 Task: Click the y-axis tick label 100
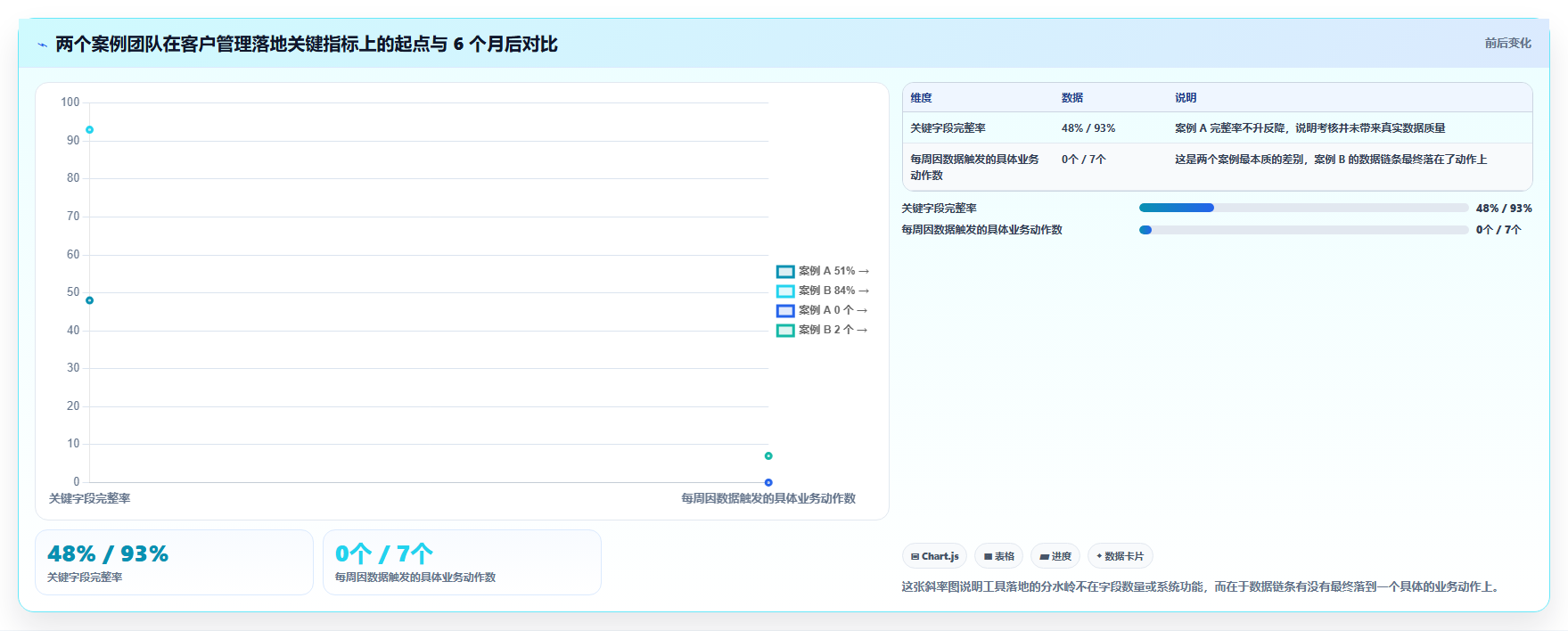click(70, 102)
